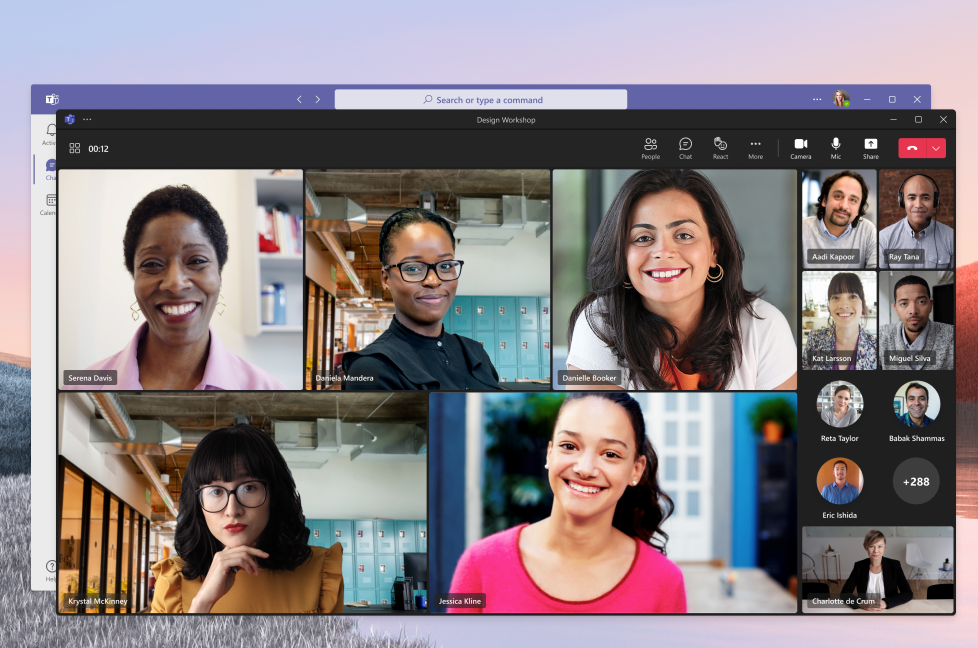Open settings ellipsis in main Teams window
Screen dimensions: 978x648
[817, 99]
